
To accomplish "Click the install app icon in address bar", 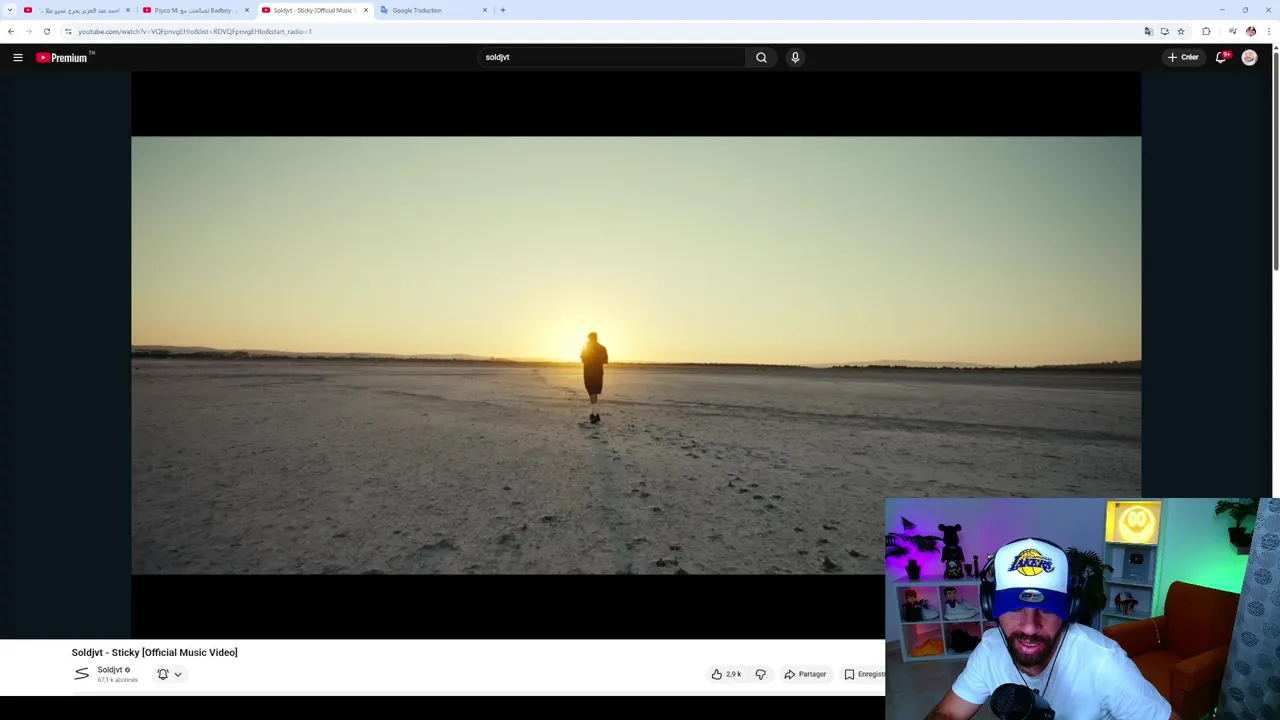I will tap(1164, 31).
